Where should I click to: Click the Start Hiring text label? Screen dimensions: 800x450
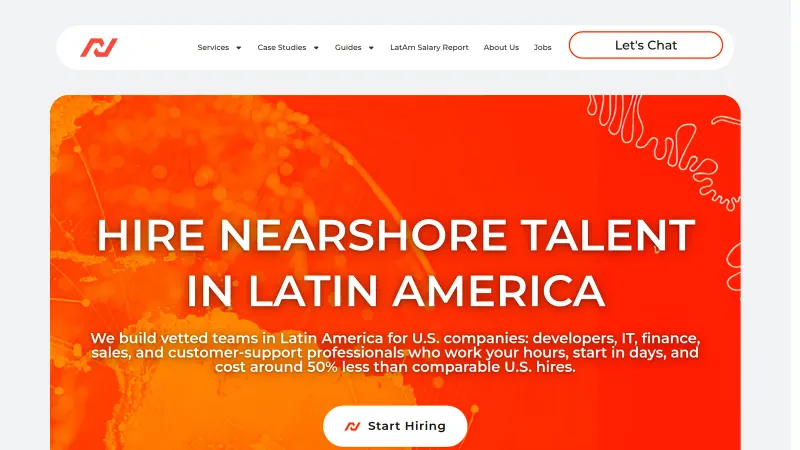[x=407, y=426]
